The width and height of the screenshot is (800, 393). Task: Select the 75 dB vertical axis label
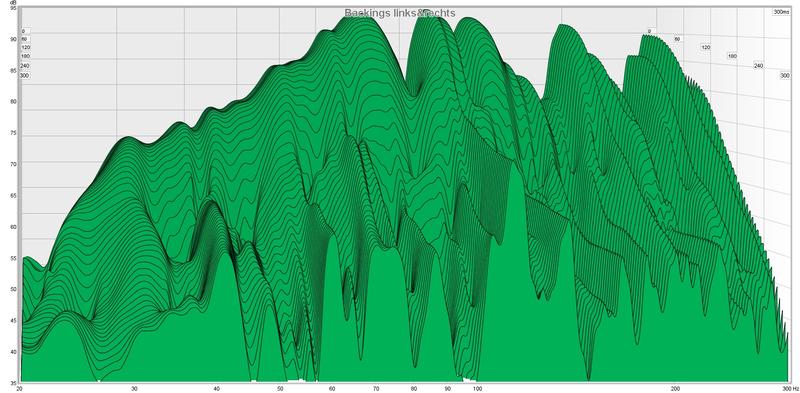click(13, 133)
